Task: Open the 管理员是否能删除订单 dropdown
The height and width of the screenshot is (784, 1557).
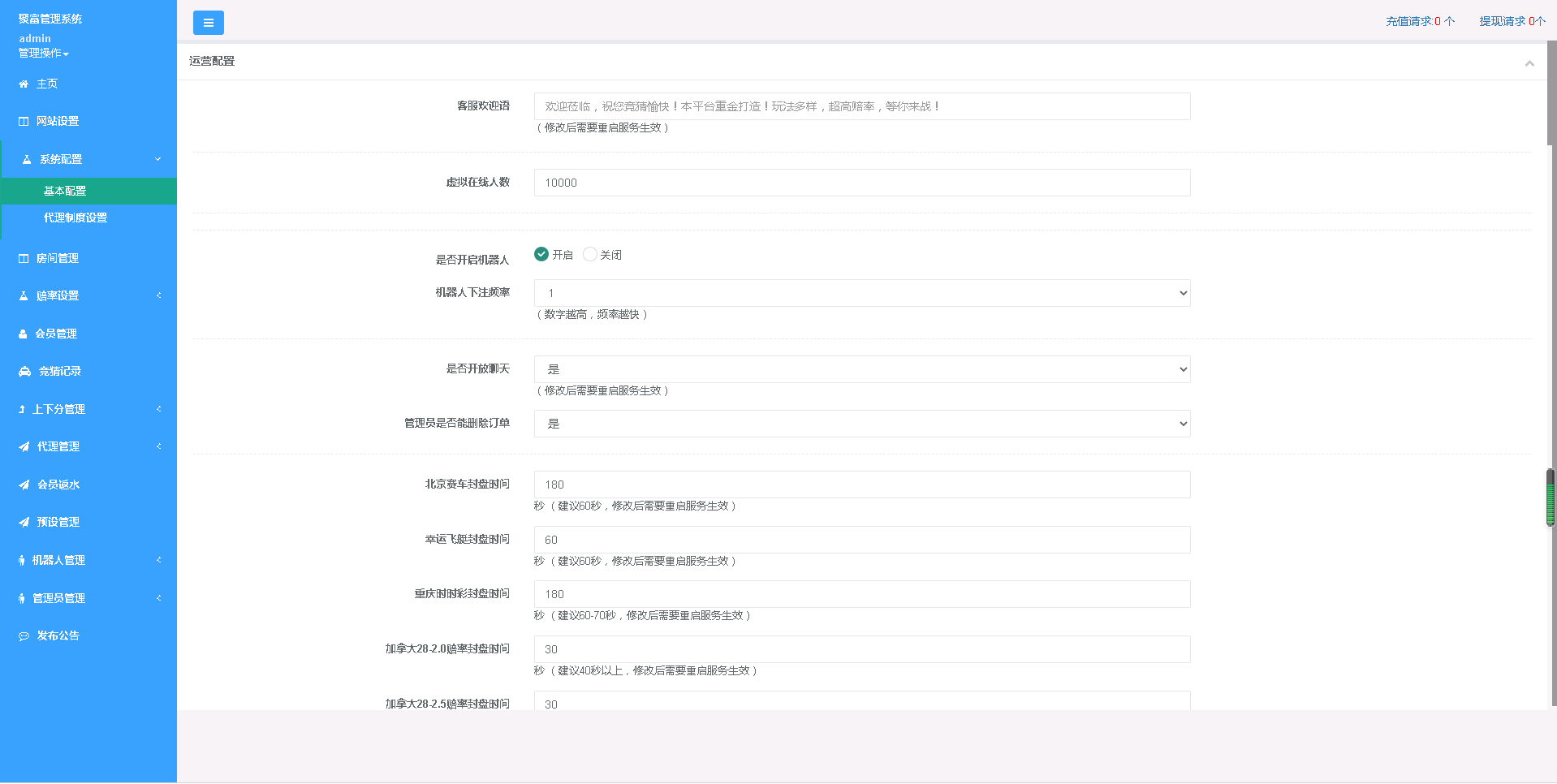Action: tap(861, 424)
